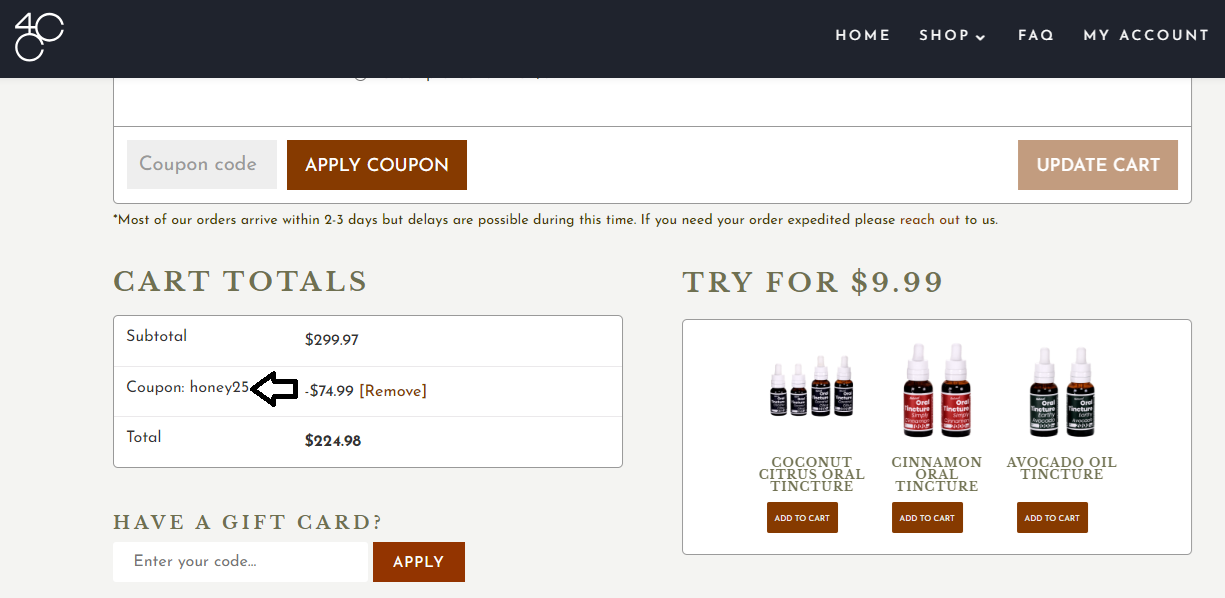The image size is (1225, 598).
Task: Add Coconut Citrus Oral Tincture to cart
Action: (x=802, y=517)
